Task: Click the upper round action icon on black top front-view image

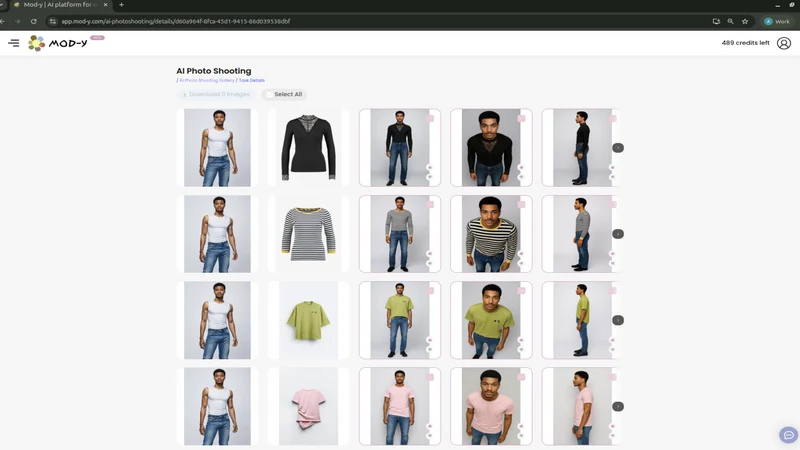Action: [x=430, y=167]
